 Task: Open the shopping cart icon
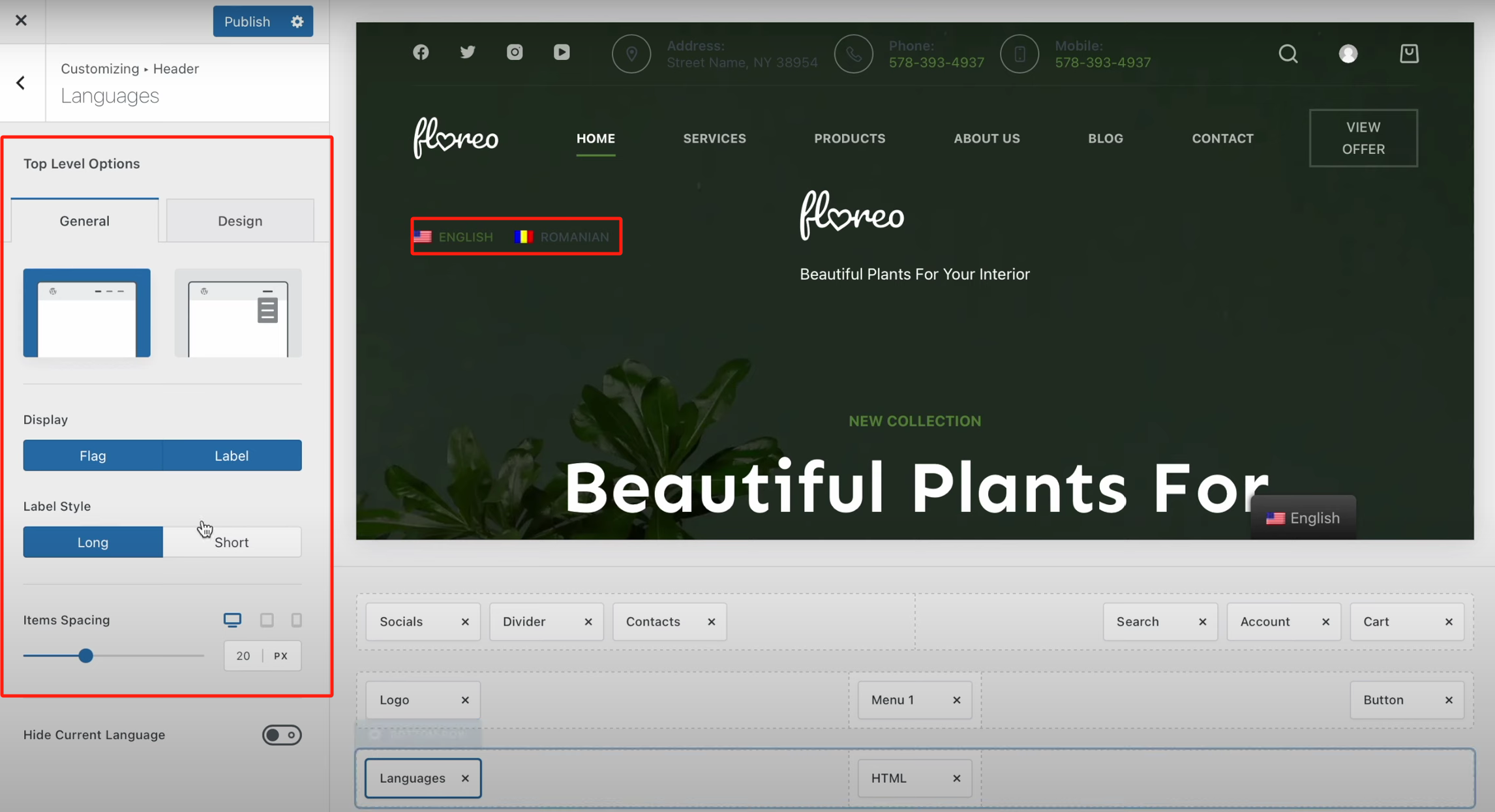(1409, 53)
